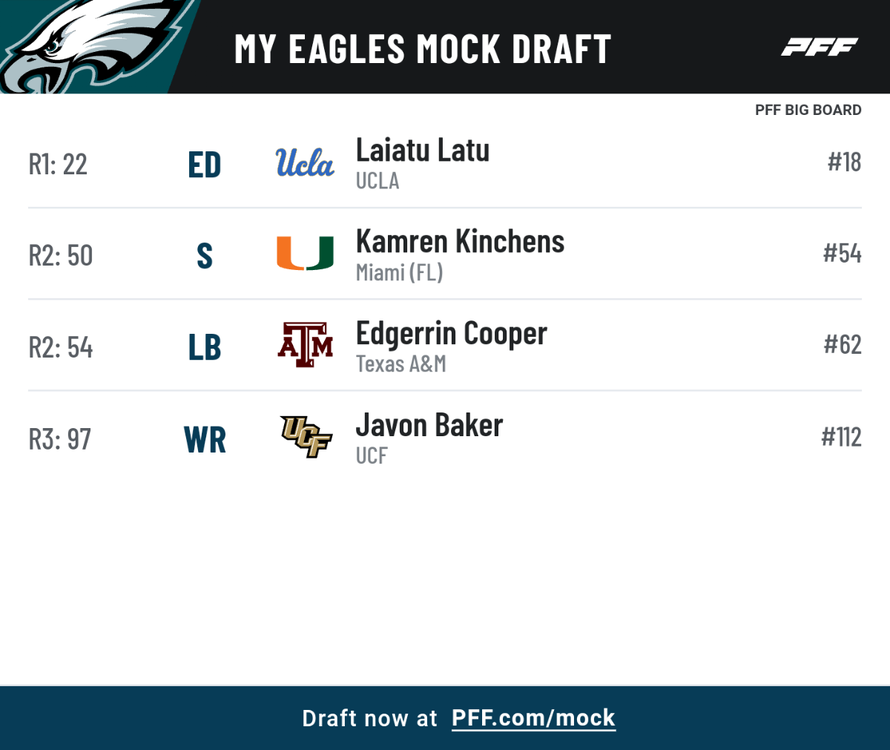
Task: Click the My Eagles Mock Draft title
Action: (x=422, y=48)
